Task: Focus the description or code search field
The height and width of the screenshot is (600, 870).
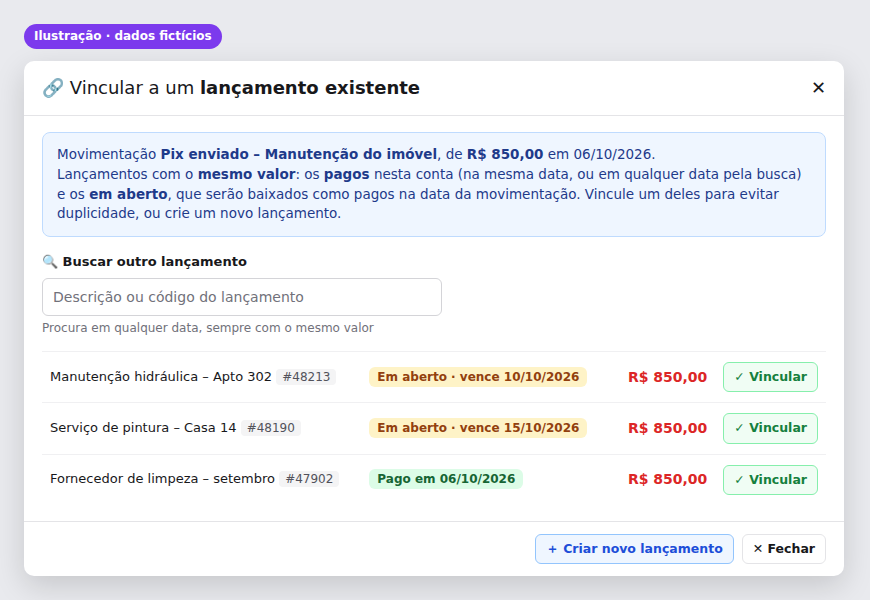Action: coord(242,297)
